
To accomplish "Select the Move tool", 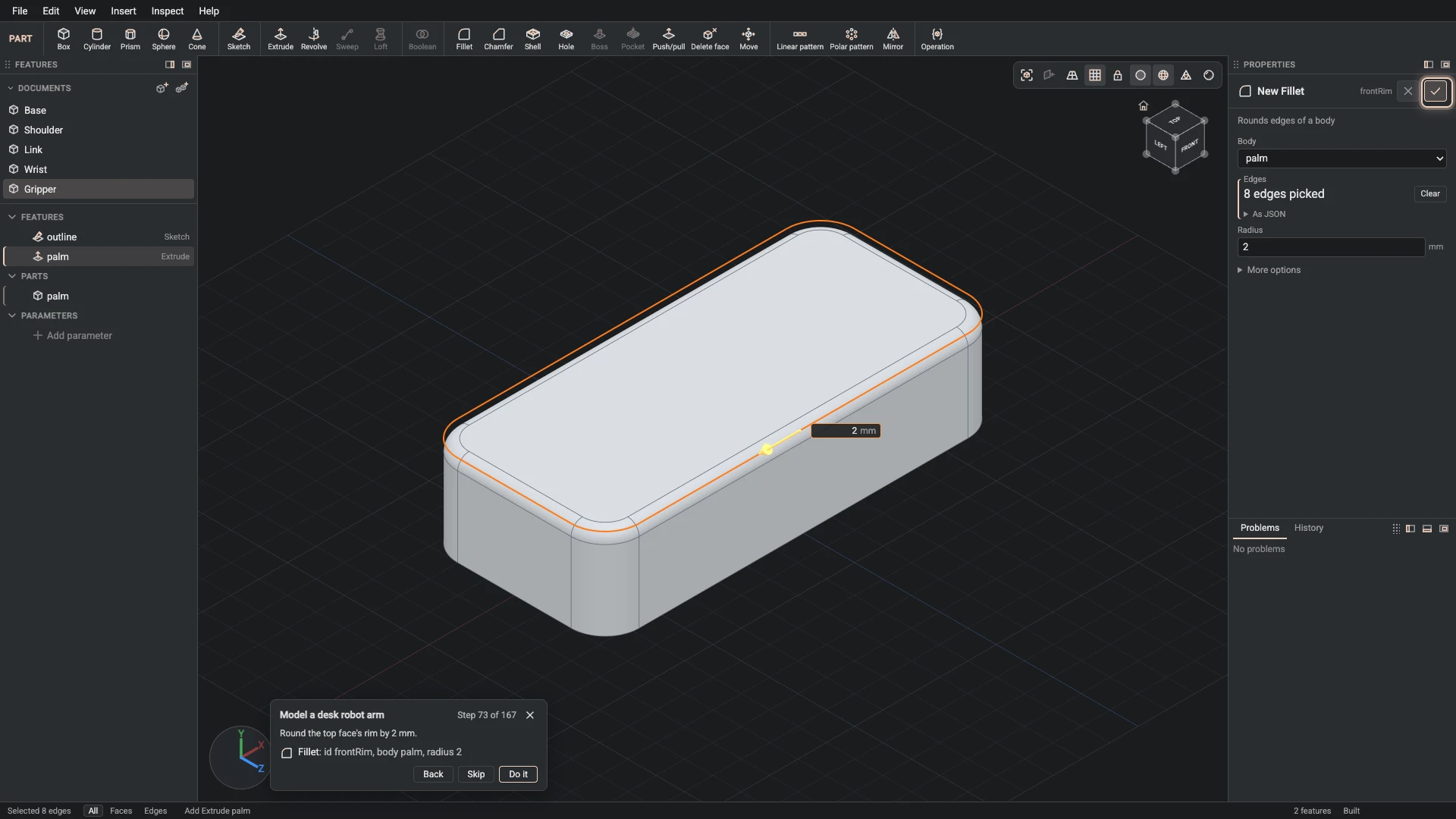I will point(748,39).
